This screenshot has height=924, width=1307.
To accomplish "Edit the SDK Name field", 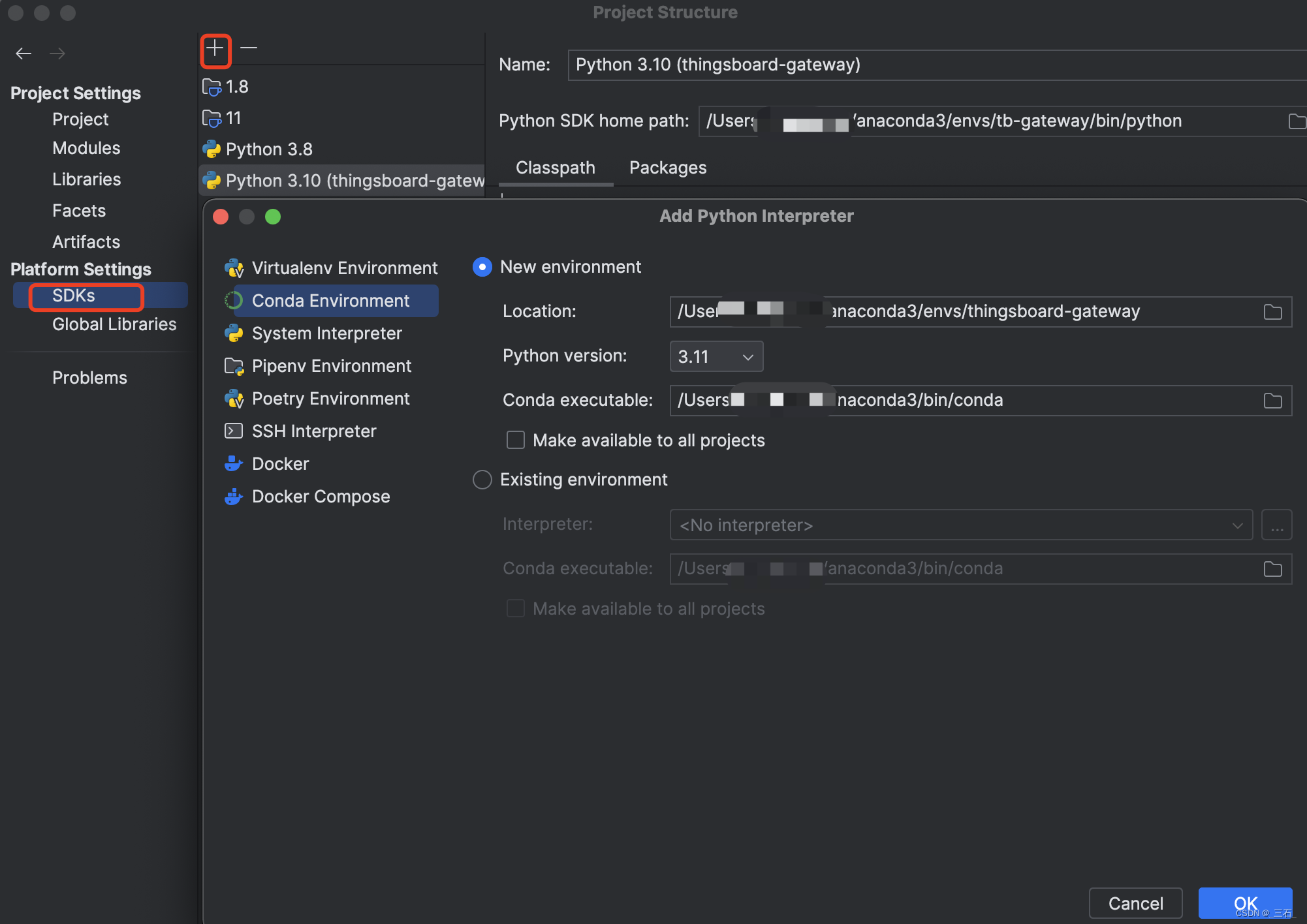I will coord(937,65).
